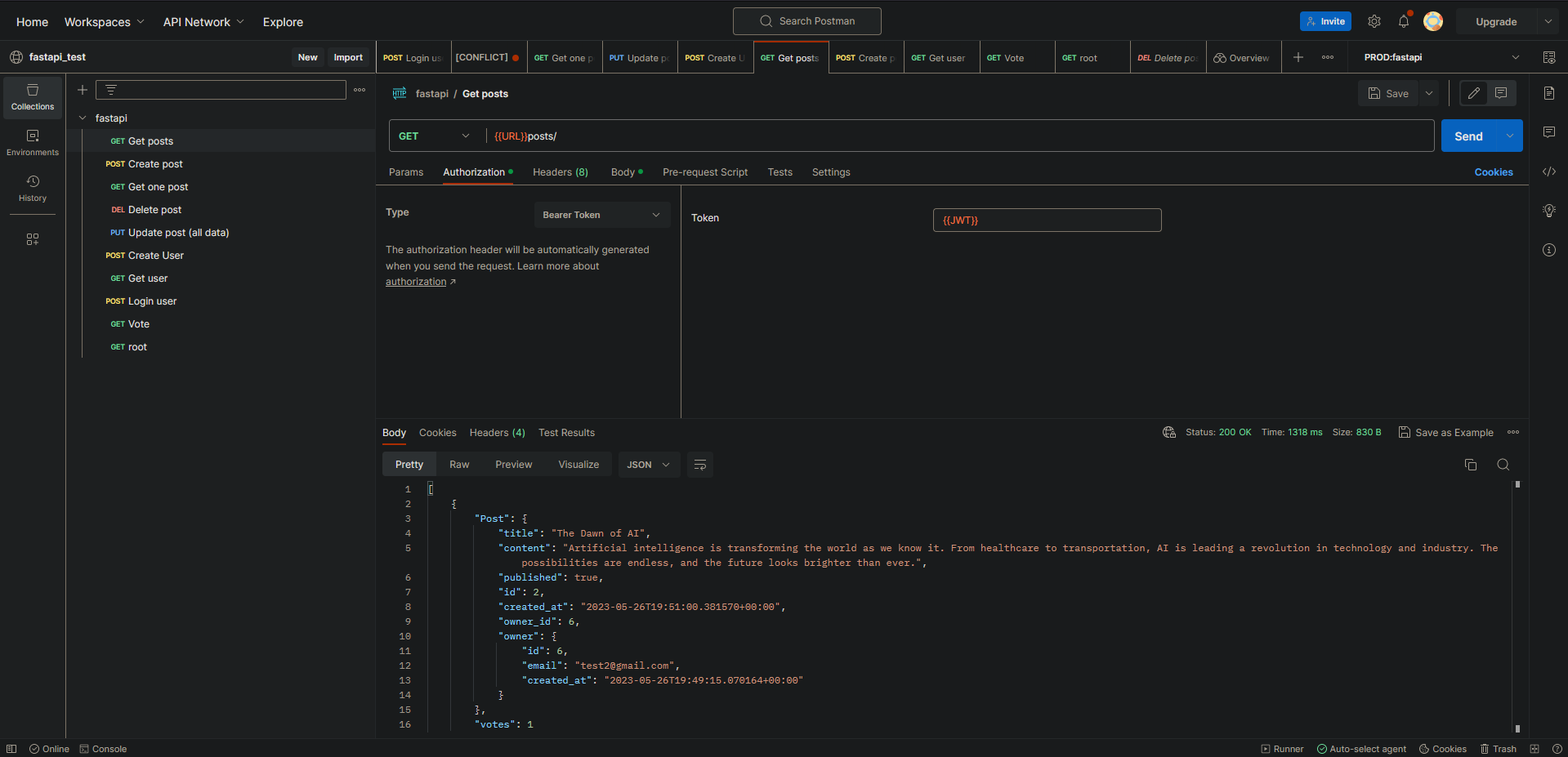Open the request info icon in right sidebar
The width and height of the screenshot is (1568, 757).
tap(1549, 250)
